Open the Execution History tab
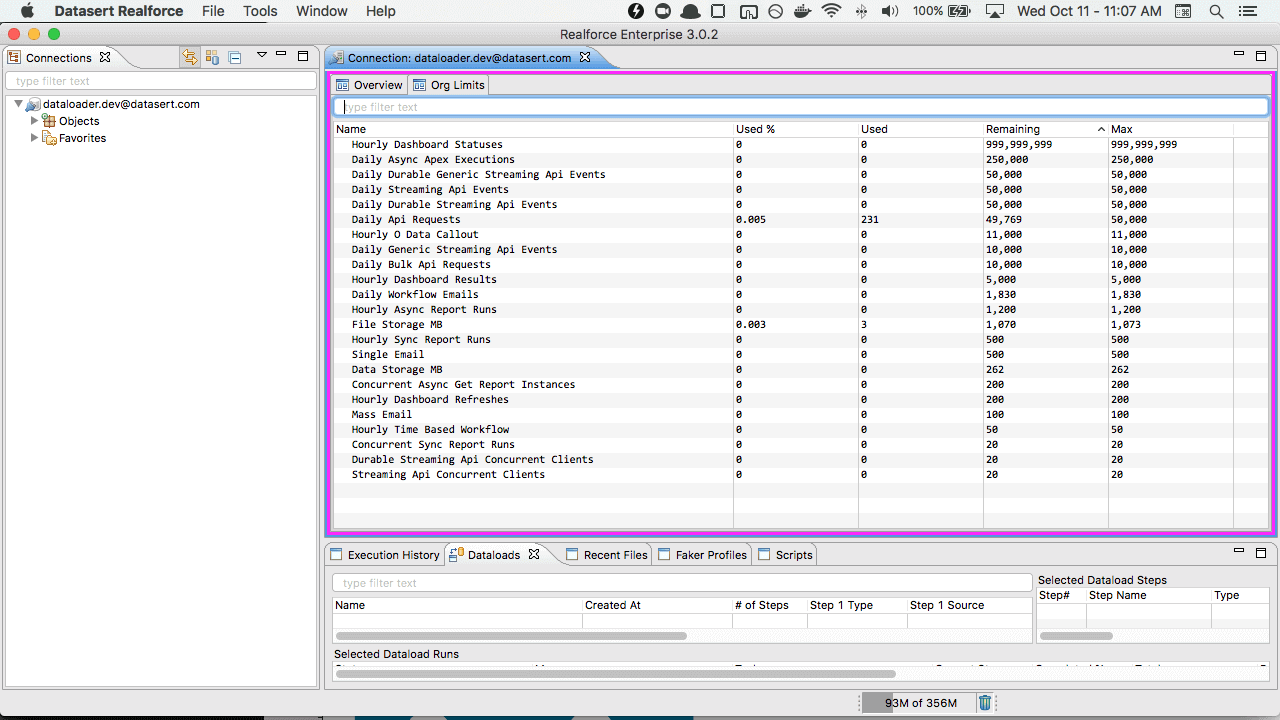This screenshot has width=1280, height=720. coord(385,554)
